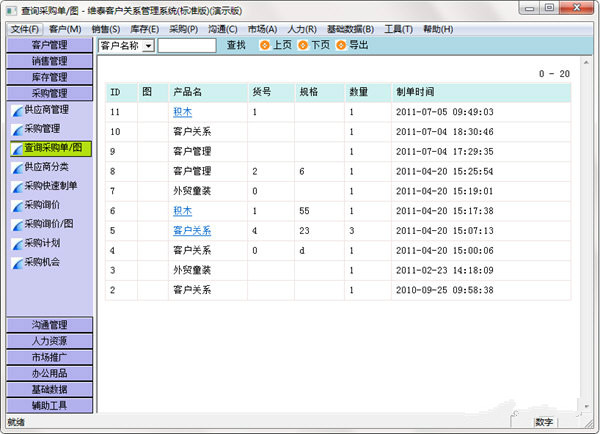The image size is (600, 434).
Task: Open the 沟通(C) menu
Action: (223, 29)
